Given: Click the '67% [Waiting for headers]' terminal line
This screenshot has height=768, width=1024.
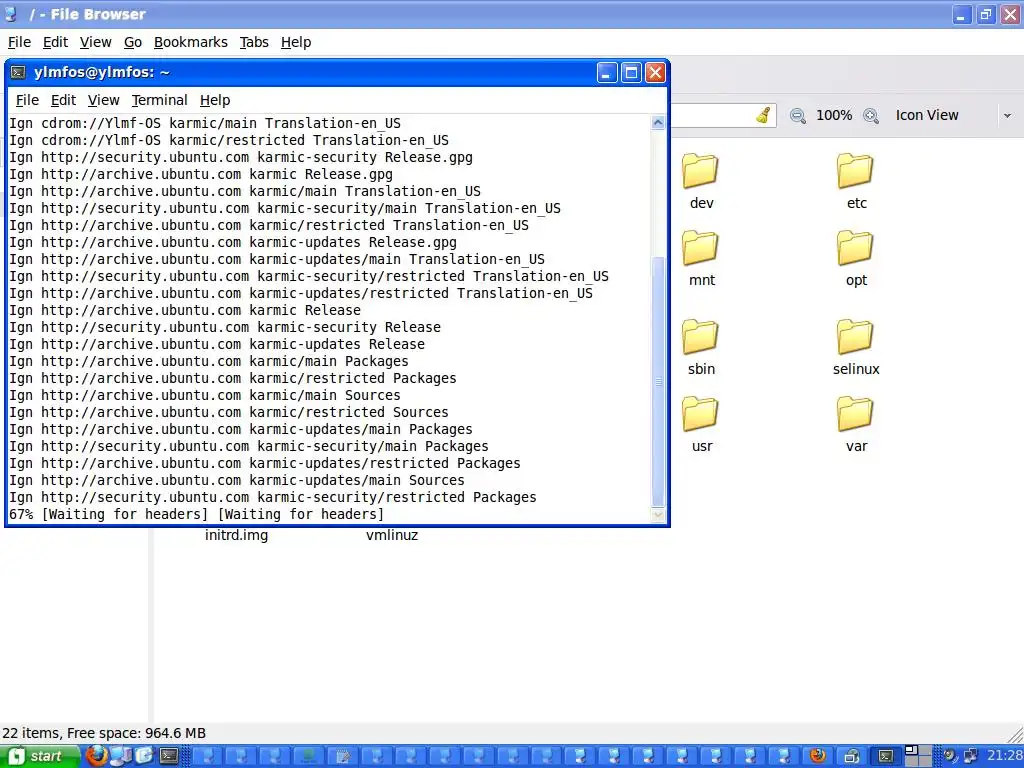Looking at the screenshot, I should click(197, 515).
